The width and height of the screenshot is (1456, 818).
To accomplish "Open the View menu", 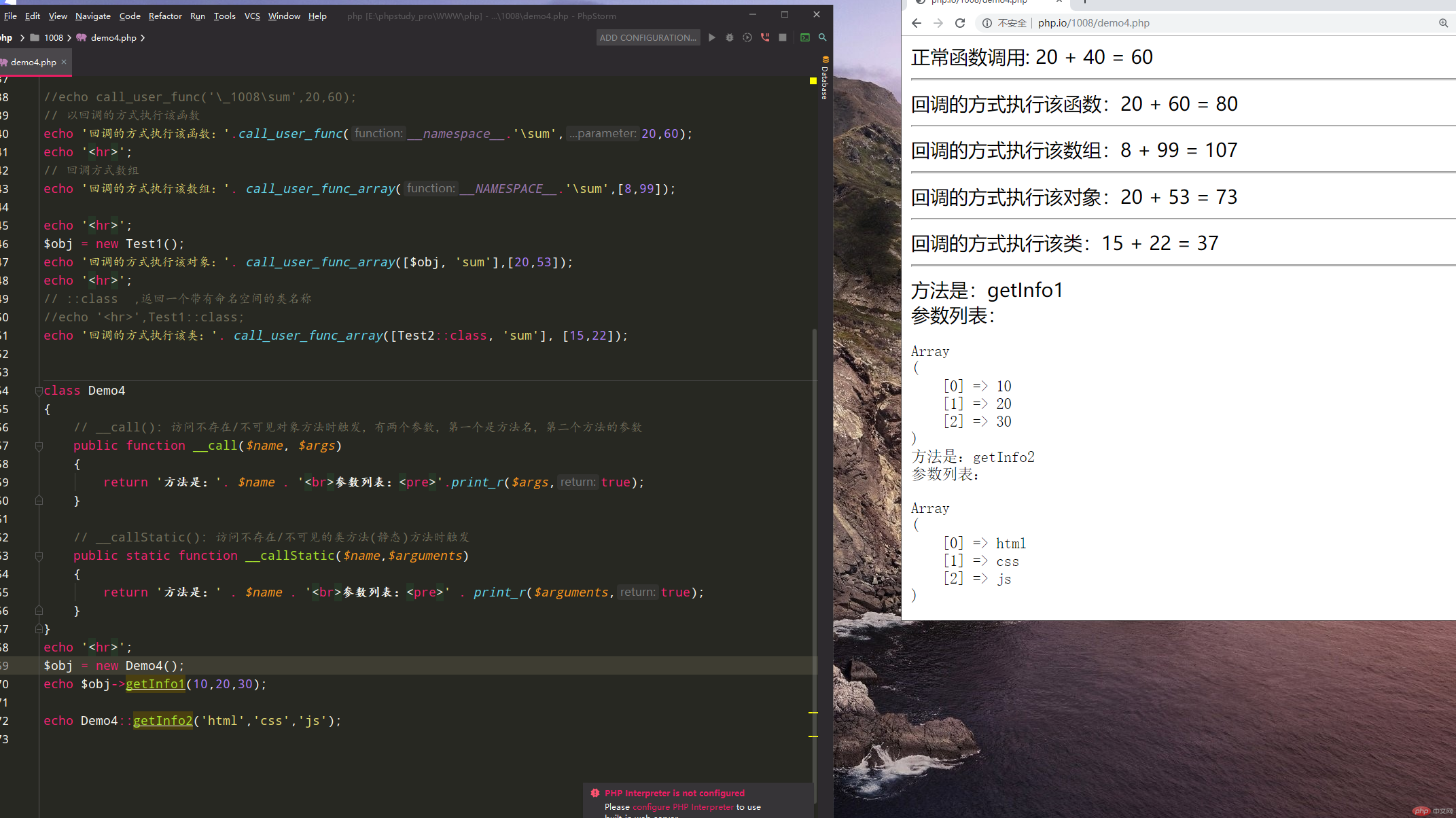I will pos(58,16).
